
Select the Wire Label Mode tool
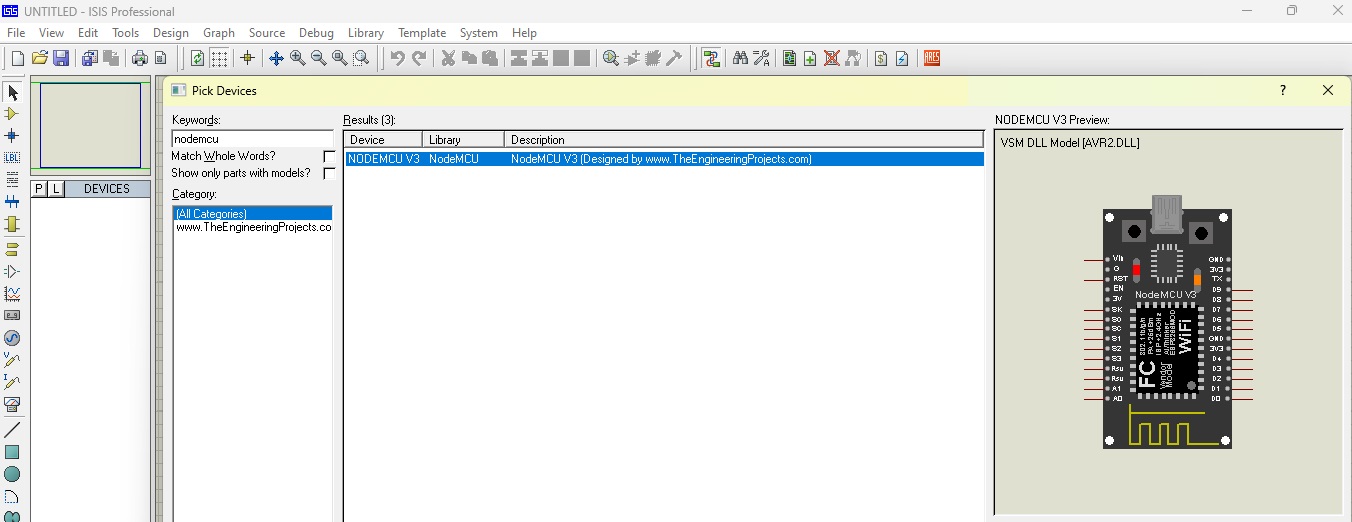point(12,157)
